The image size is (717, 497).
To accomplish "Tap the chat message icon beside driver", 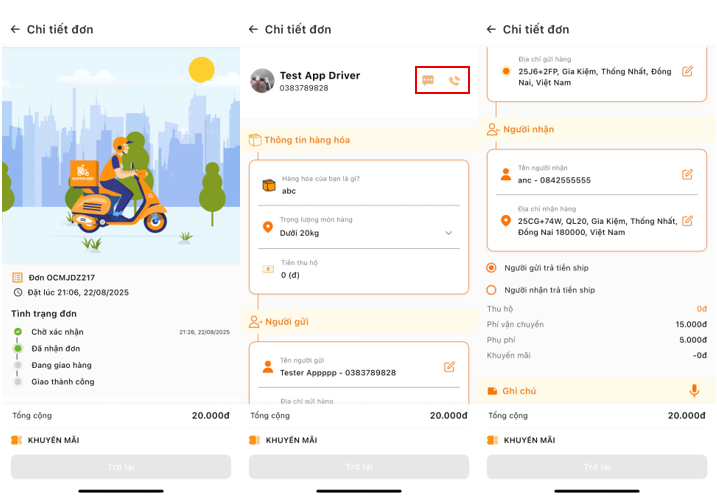I will pyautogui.click(x=428, y=81).
